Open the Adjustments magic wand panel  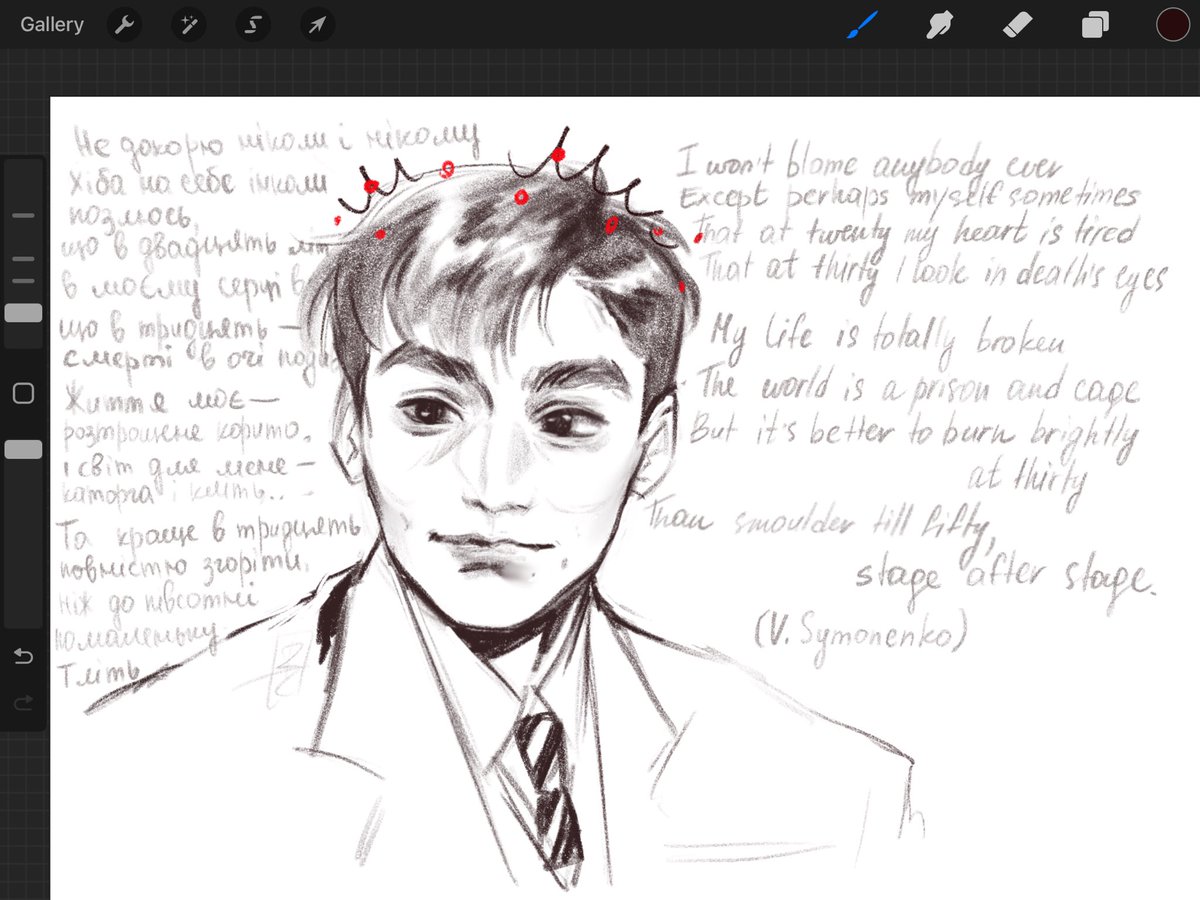188,24
